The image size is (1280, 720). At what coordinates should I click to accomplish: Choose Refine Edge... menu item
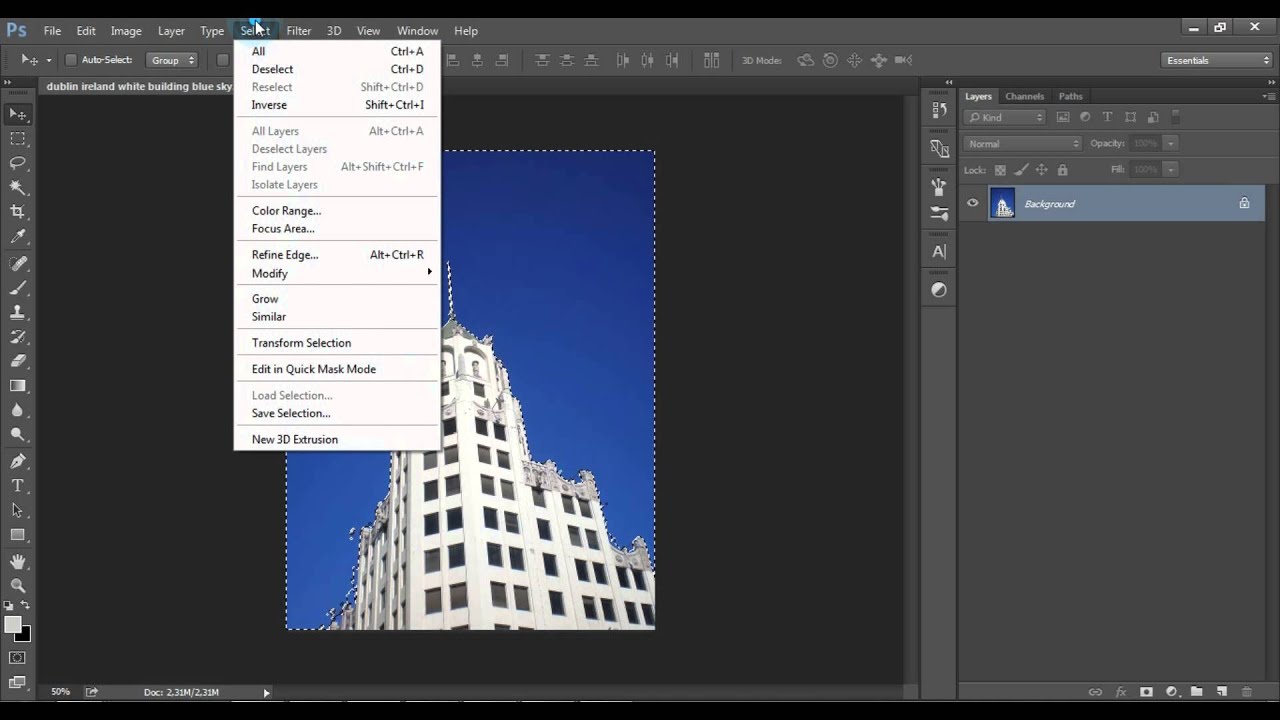click(337, 255)
